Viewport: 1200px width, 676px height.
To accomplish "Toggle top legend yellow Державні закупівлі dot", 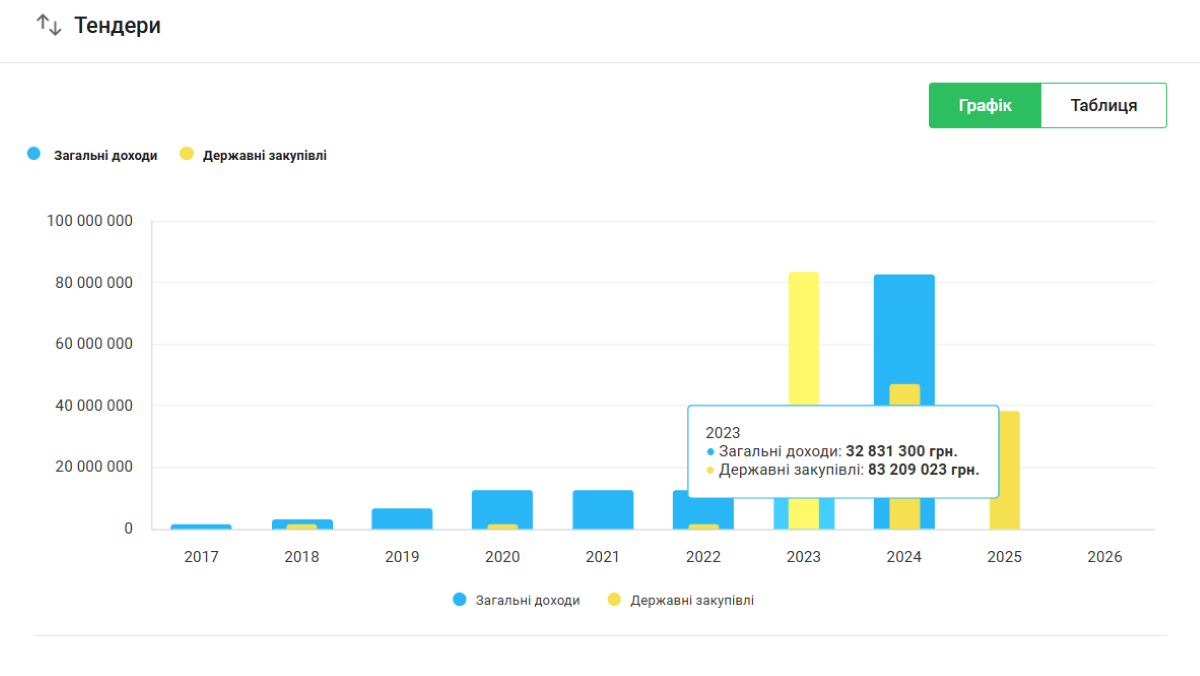I will click(x=186, y=155).
